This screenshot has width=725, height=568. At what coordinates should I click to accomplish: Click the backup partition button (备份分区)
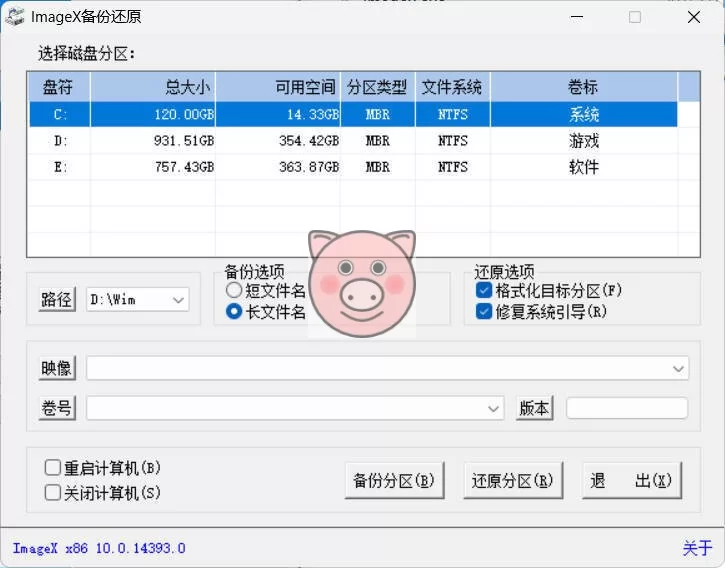(394, 480)
